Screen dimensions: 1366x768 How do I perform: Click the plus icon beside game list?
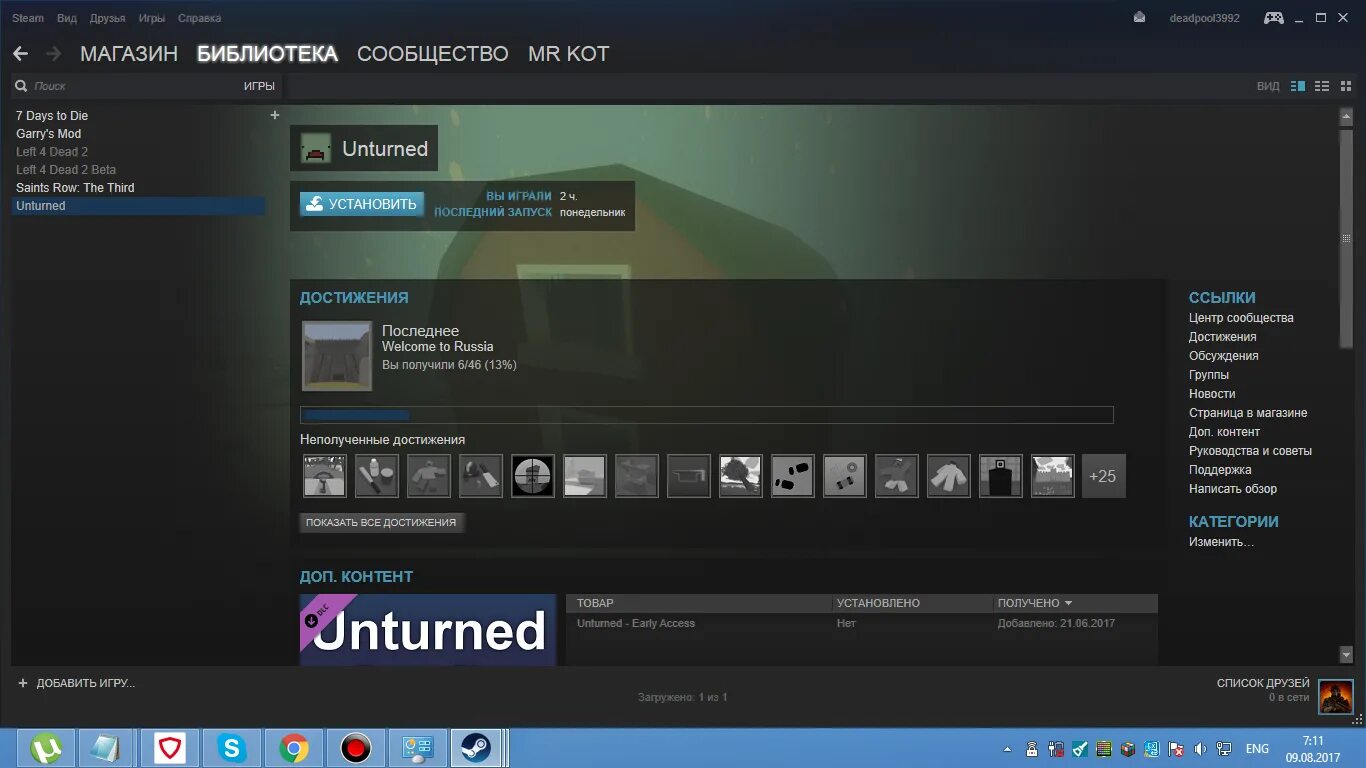tap(275, 115)
